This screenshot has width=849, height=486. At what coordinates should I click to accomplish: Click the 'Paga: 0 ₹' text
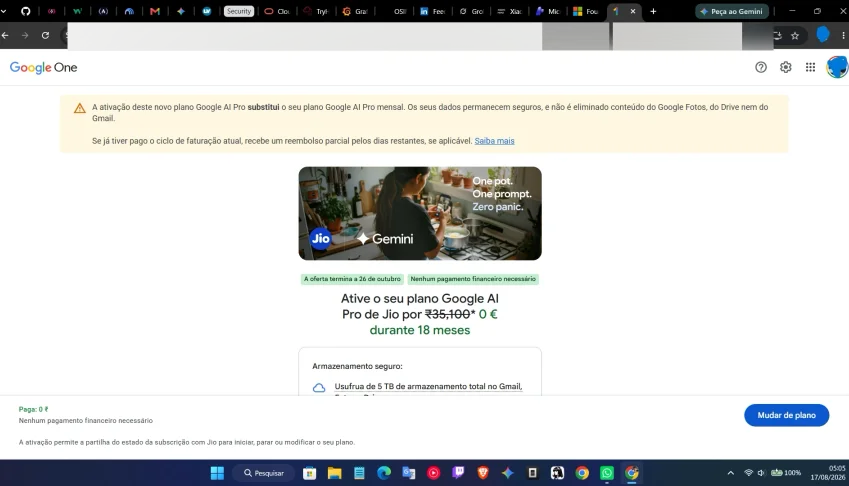[34, 409]
